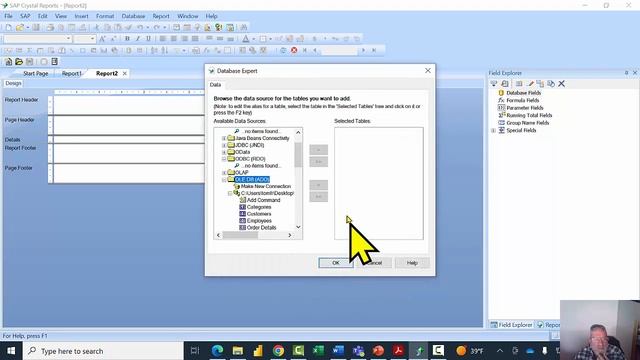Click the Print icon in the toolbar

(x=50, y=27)
